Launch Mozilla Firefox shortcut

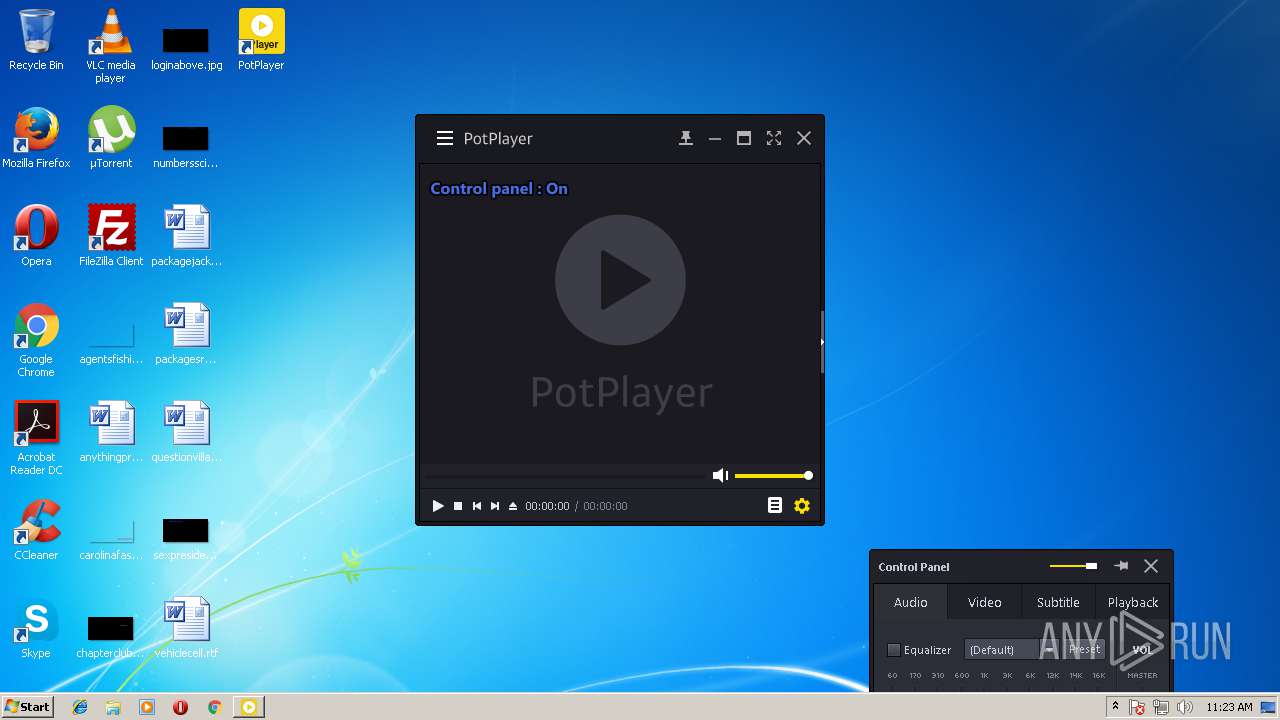pos(36,138)
